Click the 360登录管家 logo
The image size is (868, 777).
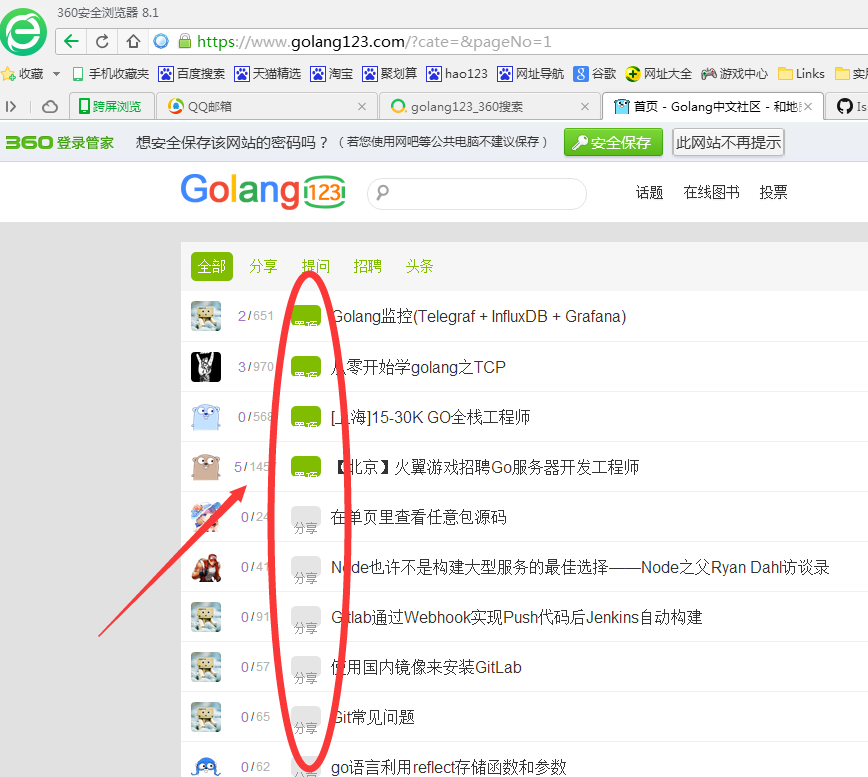coord(59,142)
